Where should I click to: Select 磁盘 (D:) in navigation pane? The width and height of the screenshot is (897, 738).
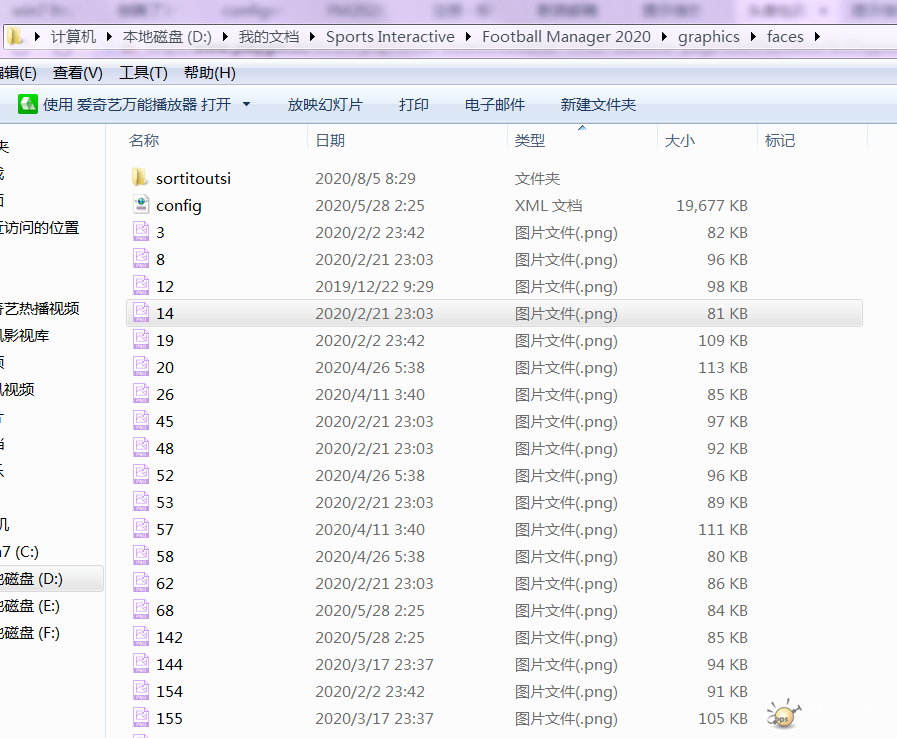coord(31,578)
